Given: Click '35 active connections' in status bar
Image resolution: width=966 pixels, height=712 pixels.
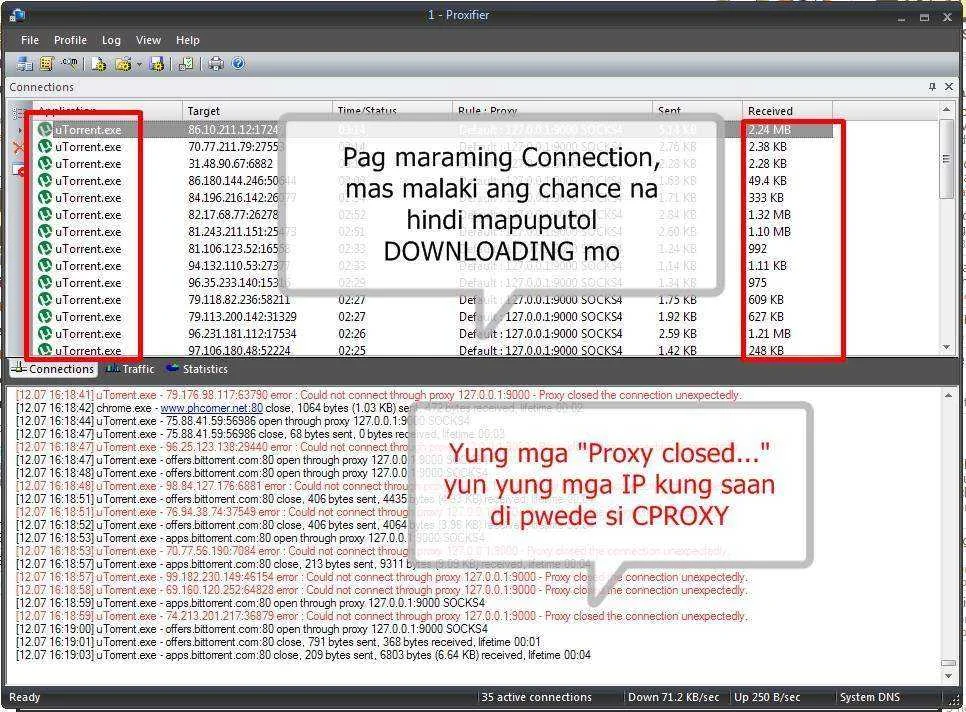Looking at the screenshot, I should coord(536,697).
